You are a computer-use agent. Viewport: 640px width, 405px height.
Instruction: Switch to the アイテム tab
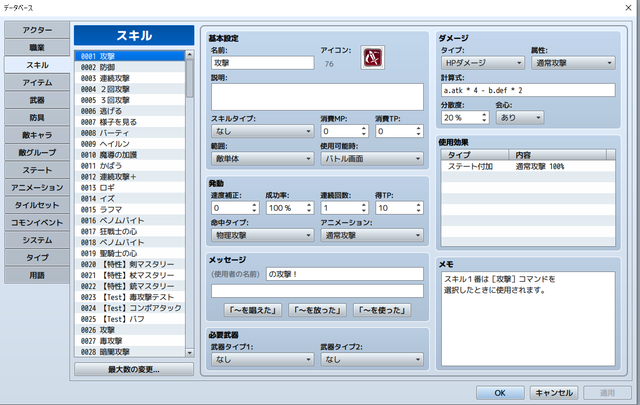pyautogui.click(x=37, y=83)
